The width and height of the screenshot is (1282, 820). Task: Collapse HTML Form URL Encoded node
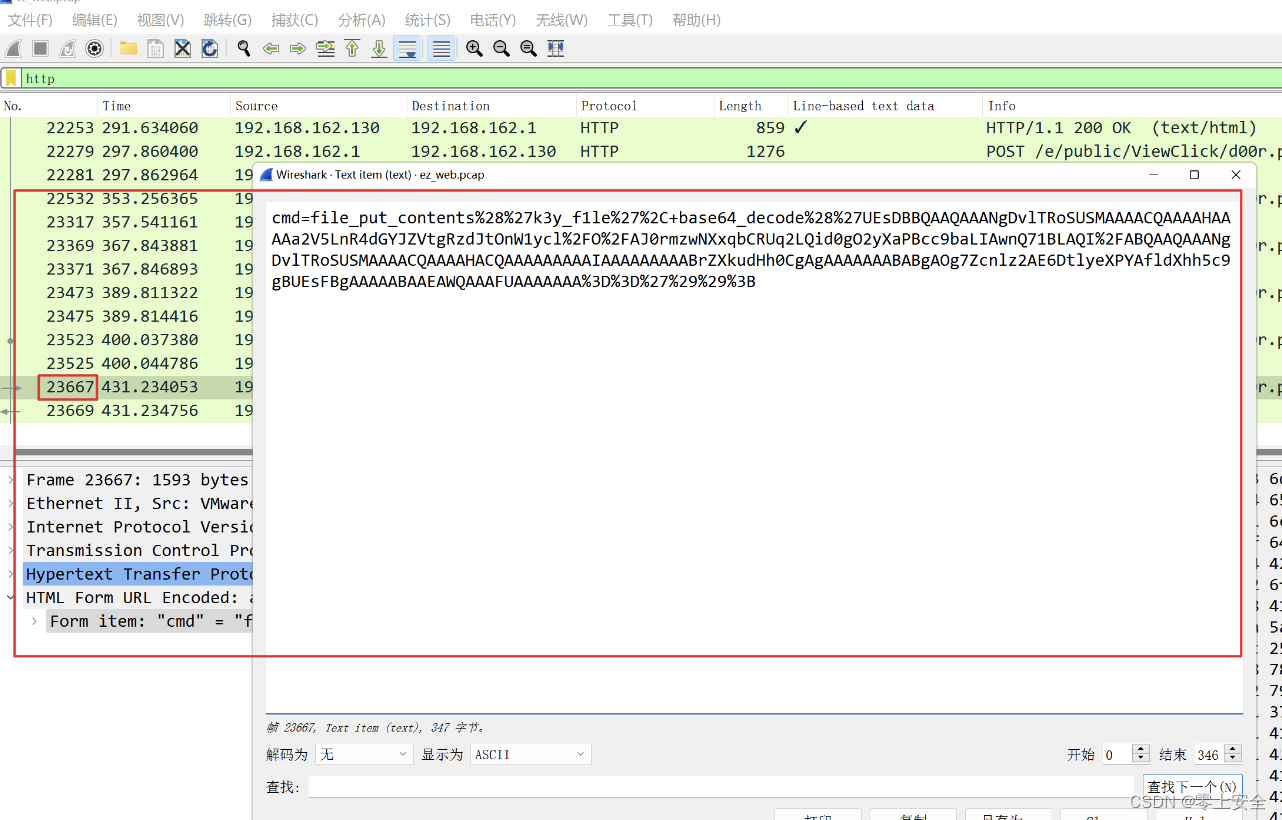tap(11, 597)
